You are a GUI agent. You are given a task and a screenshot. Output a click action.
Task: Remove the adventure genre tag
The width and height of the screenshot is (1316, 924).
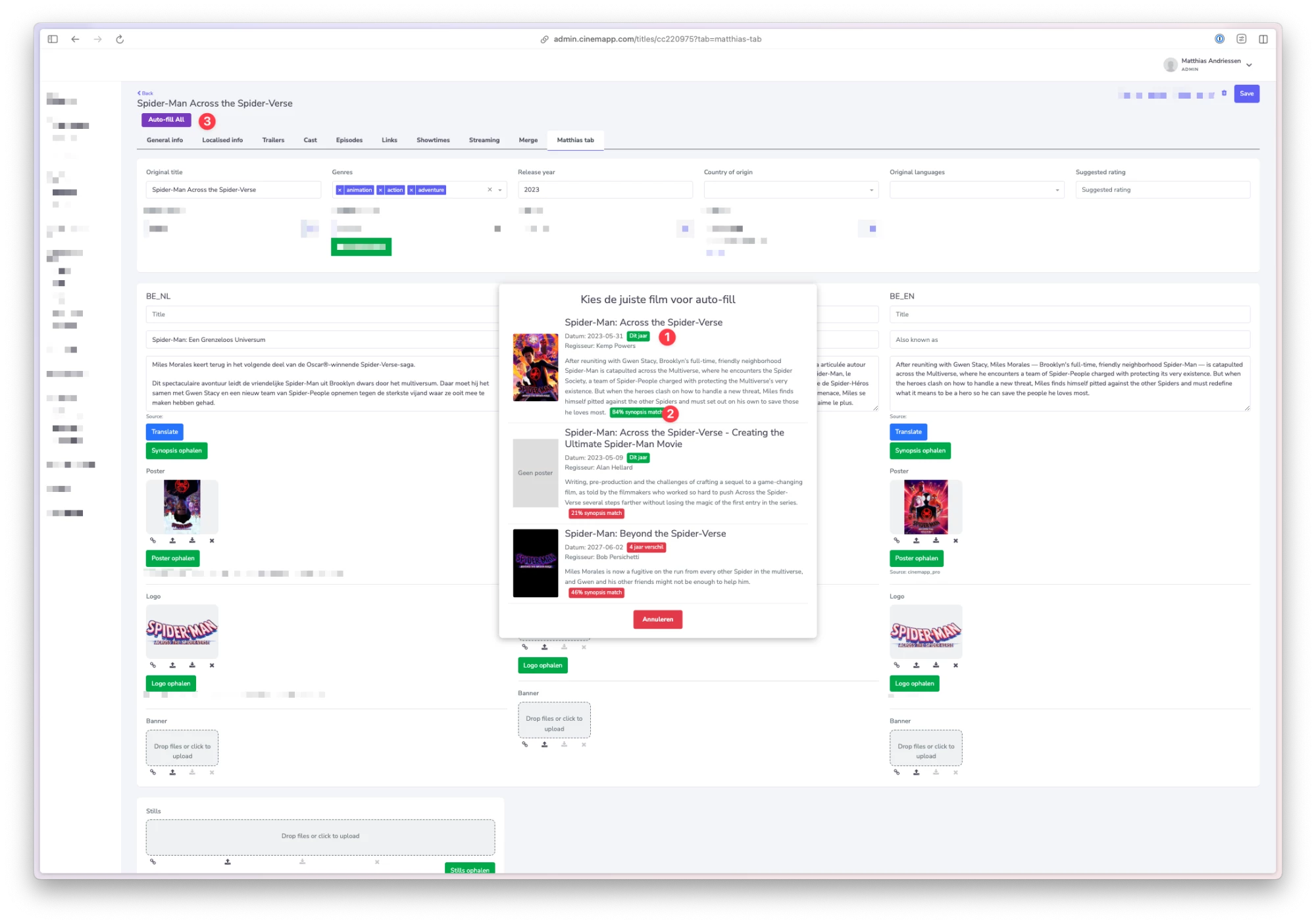coord(411,190)
